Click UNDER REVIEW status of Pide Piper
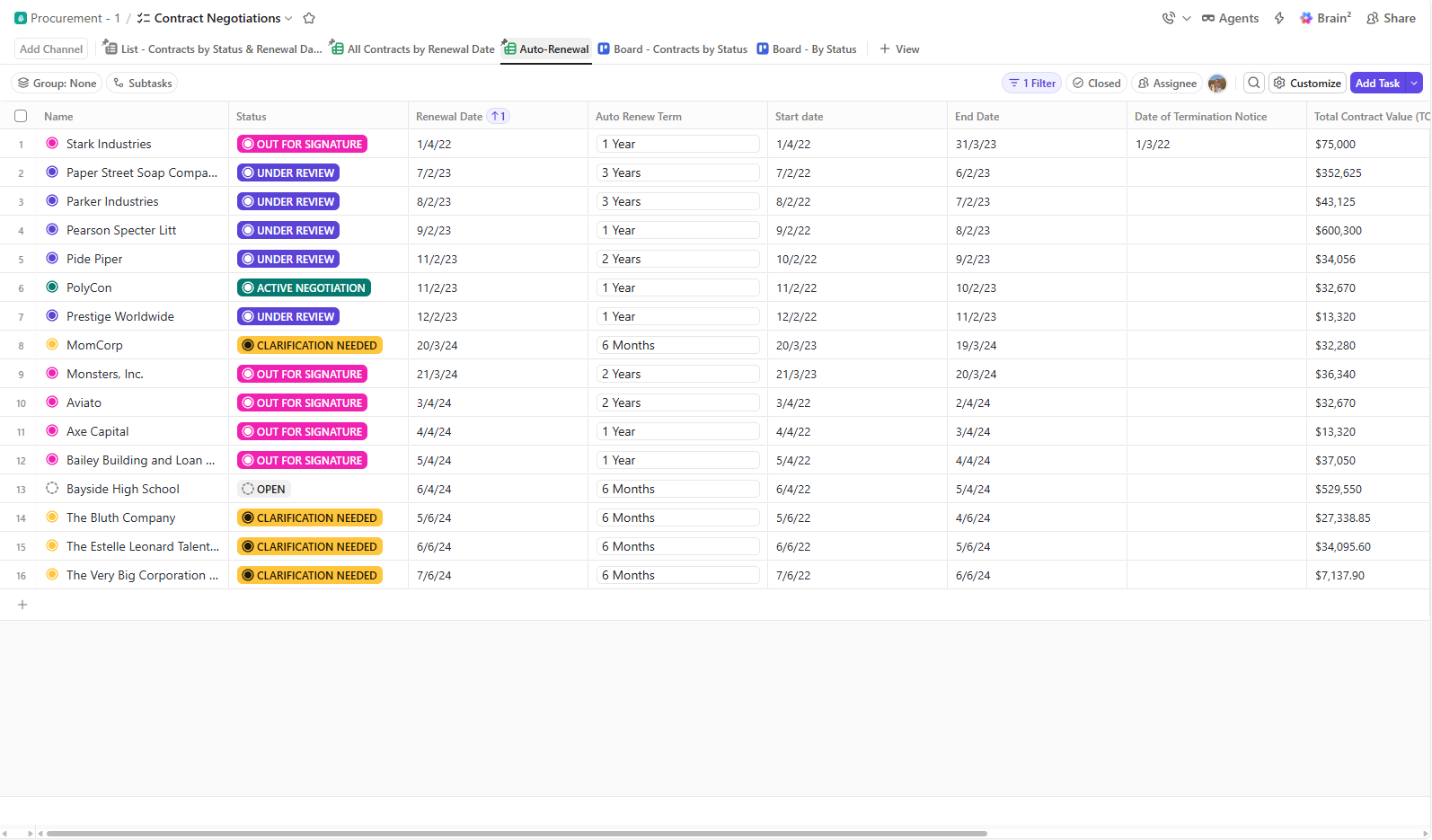The width and height of the screenshot is (1432, 840). 288,259
